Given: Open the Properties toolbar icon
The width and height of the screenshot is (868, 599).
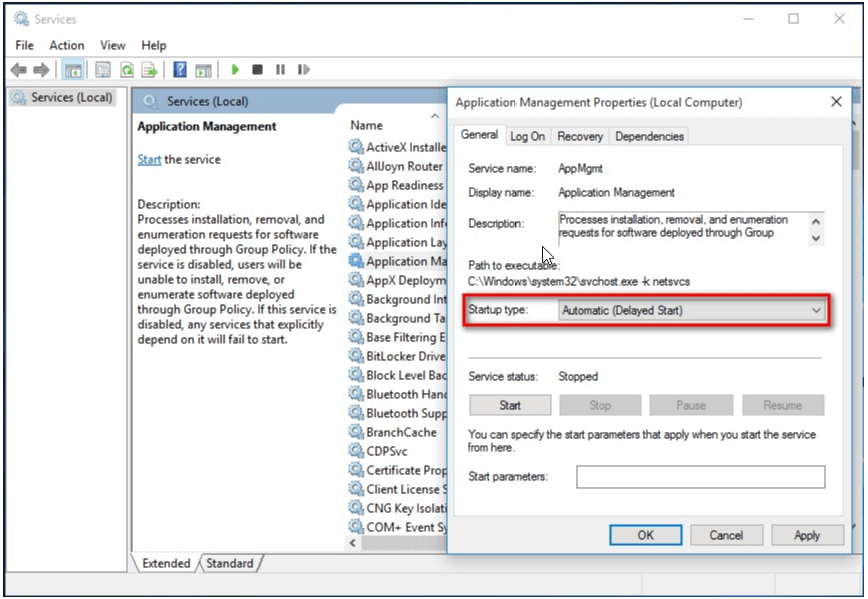Looking at the screenshot, I should 103,70.
